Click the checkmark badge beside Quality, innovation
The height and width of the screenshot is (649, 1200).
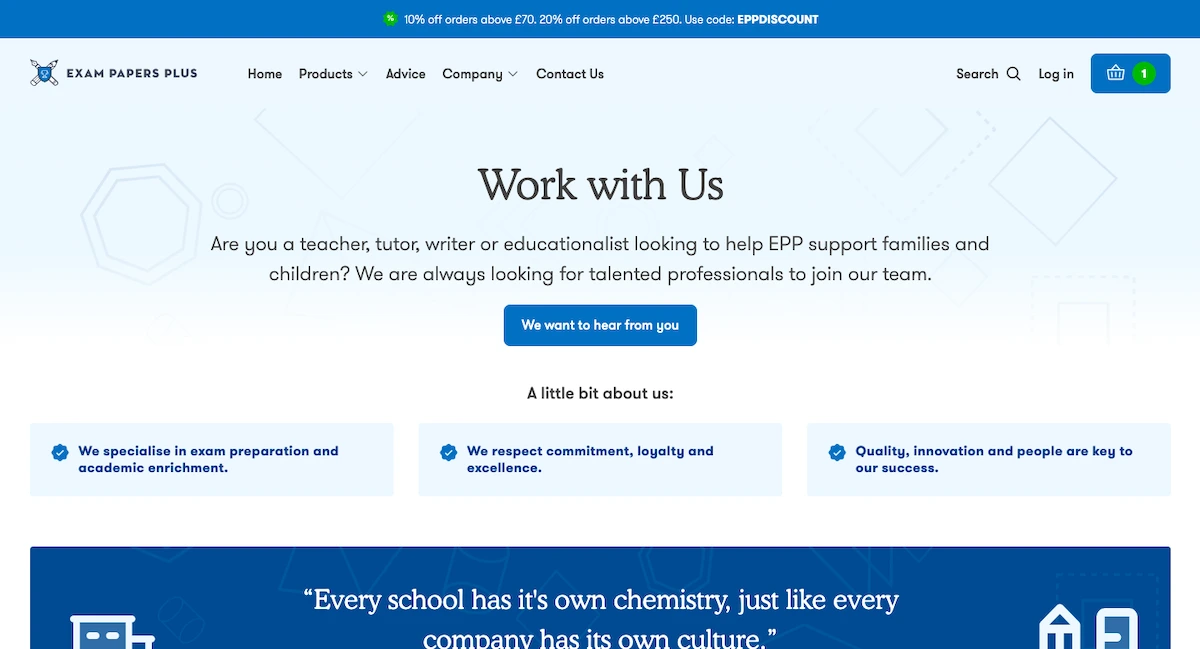pos(837,452)
